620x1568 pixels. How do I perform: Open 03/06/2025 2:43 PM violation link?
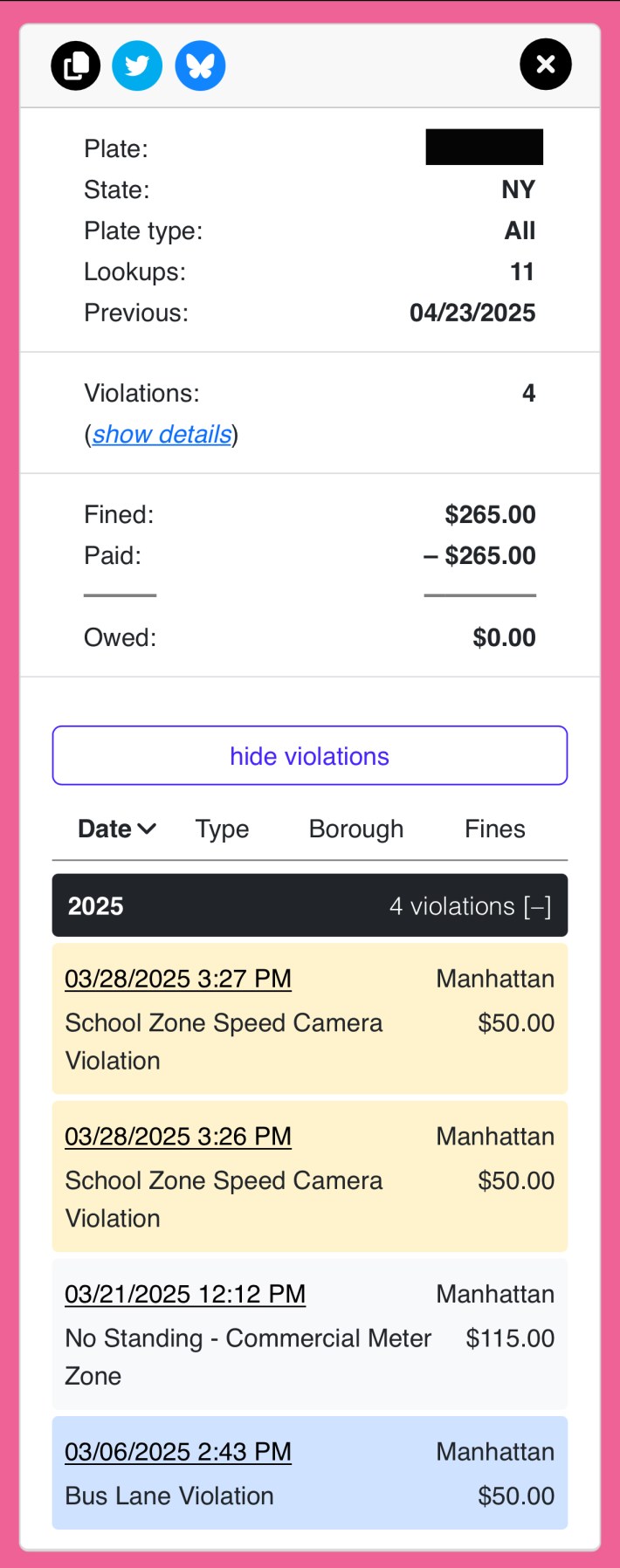coord(178,1451)
